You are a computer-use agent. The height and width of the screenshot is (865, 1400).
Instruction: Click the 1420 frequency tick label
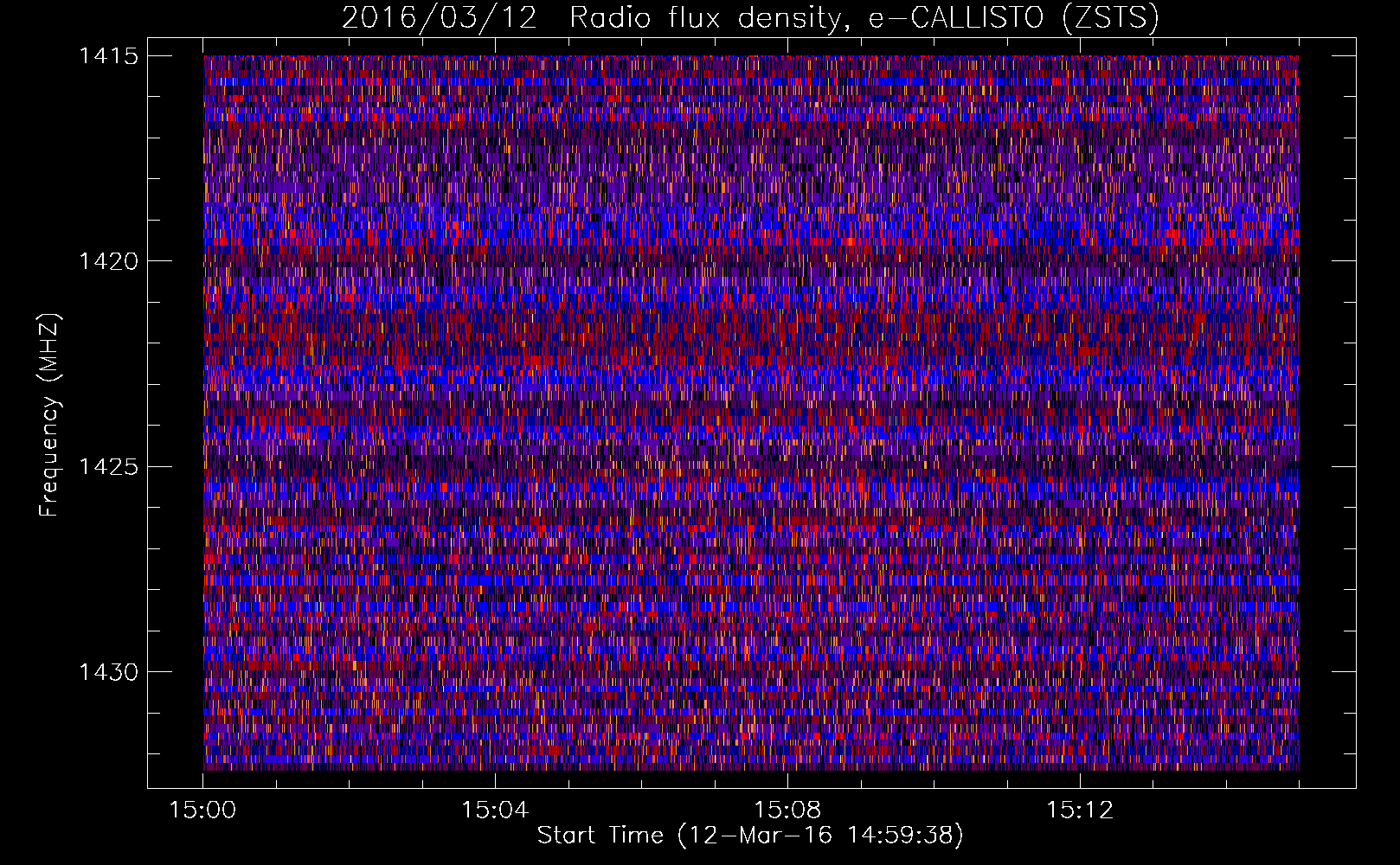[x=108, y=261]
